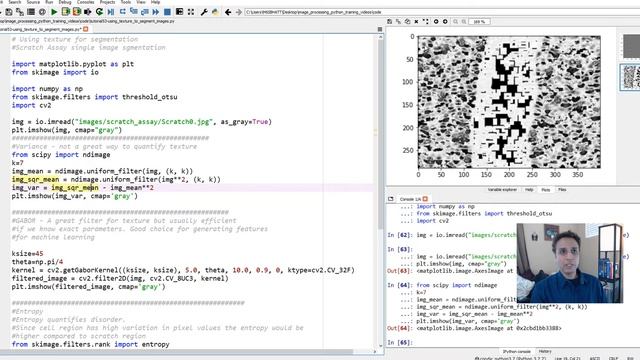Select the first plot thumbnail
640x360 pixels.
631,46
